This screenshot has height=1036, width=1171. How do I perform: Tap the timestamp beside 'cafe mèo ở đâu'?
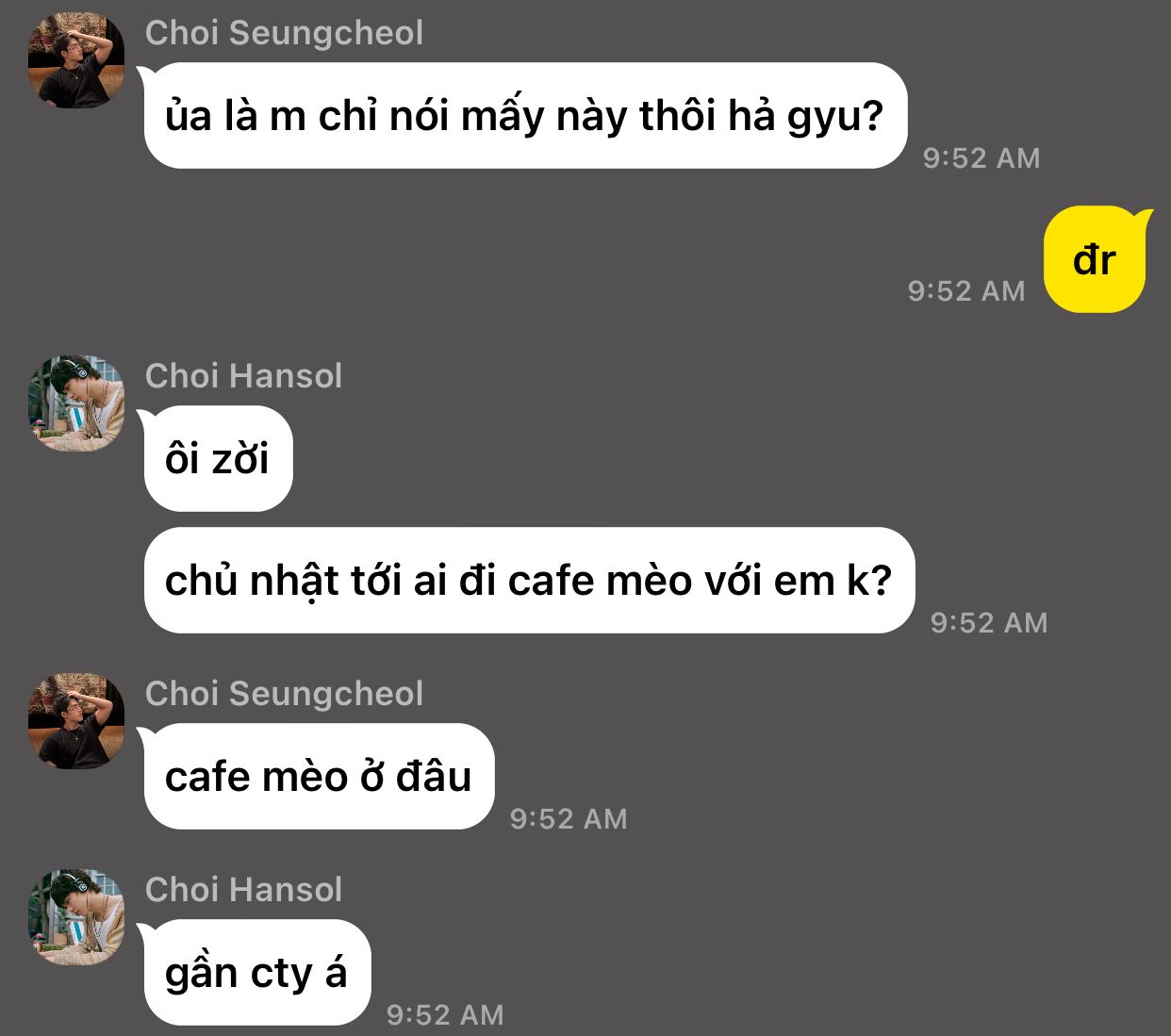pyautogui.click(x=569, y=818)
